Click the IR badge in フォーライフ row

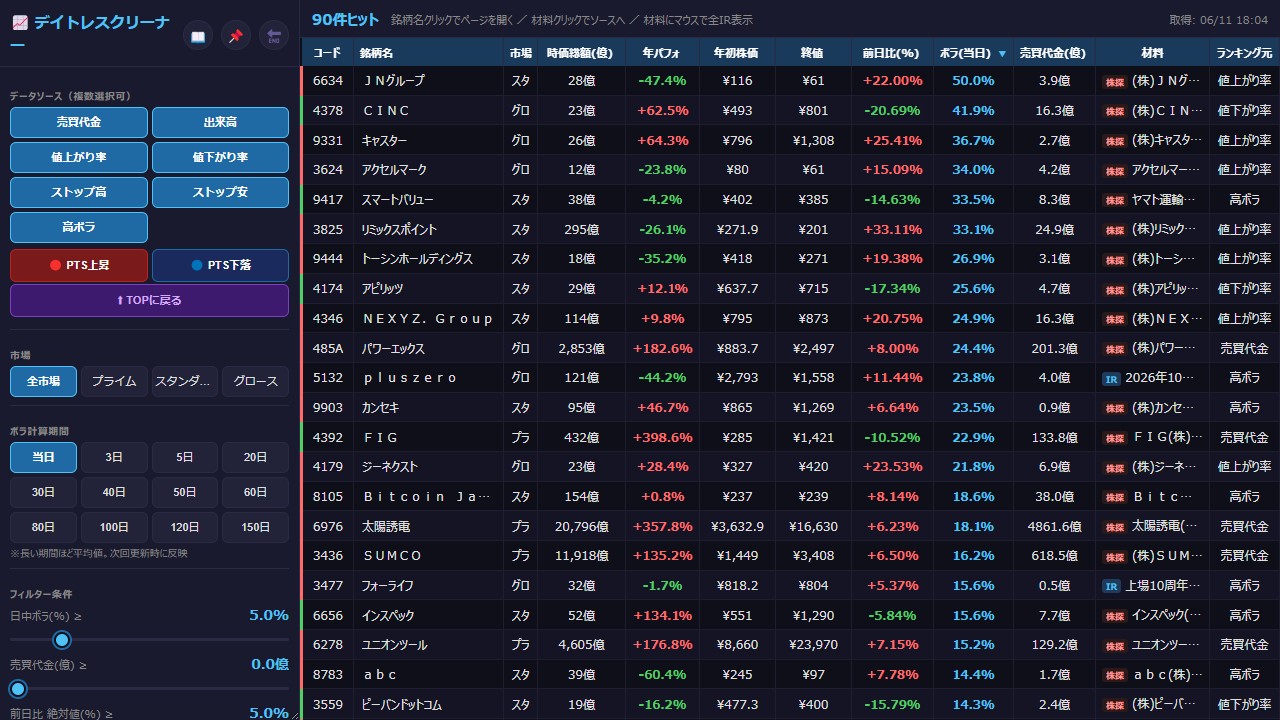(1110, 587)
